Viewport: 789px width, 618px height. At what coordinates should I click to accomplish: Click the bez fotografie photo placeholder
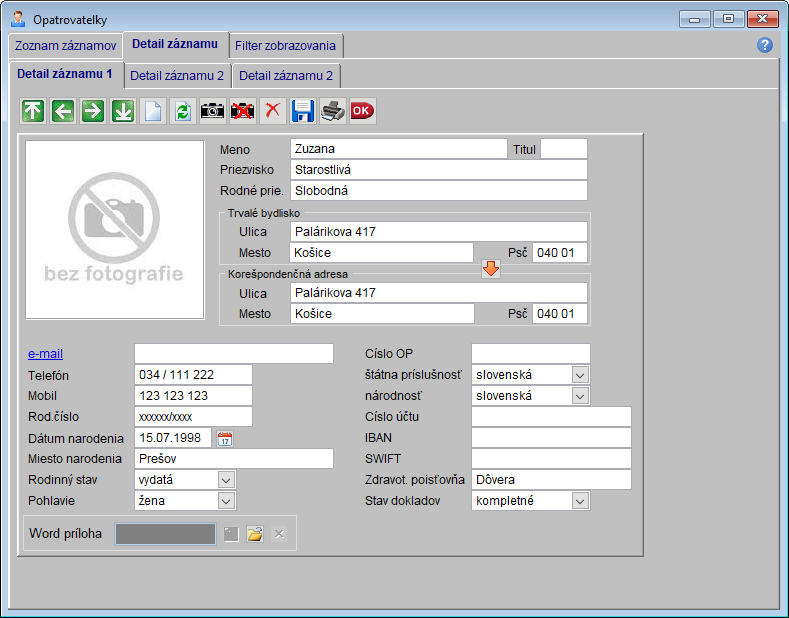pyautogui.click(x=115, y=229)
